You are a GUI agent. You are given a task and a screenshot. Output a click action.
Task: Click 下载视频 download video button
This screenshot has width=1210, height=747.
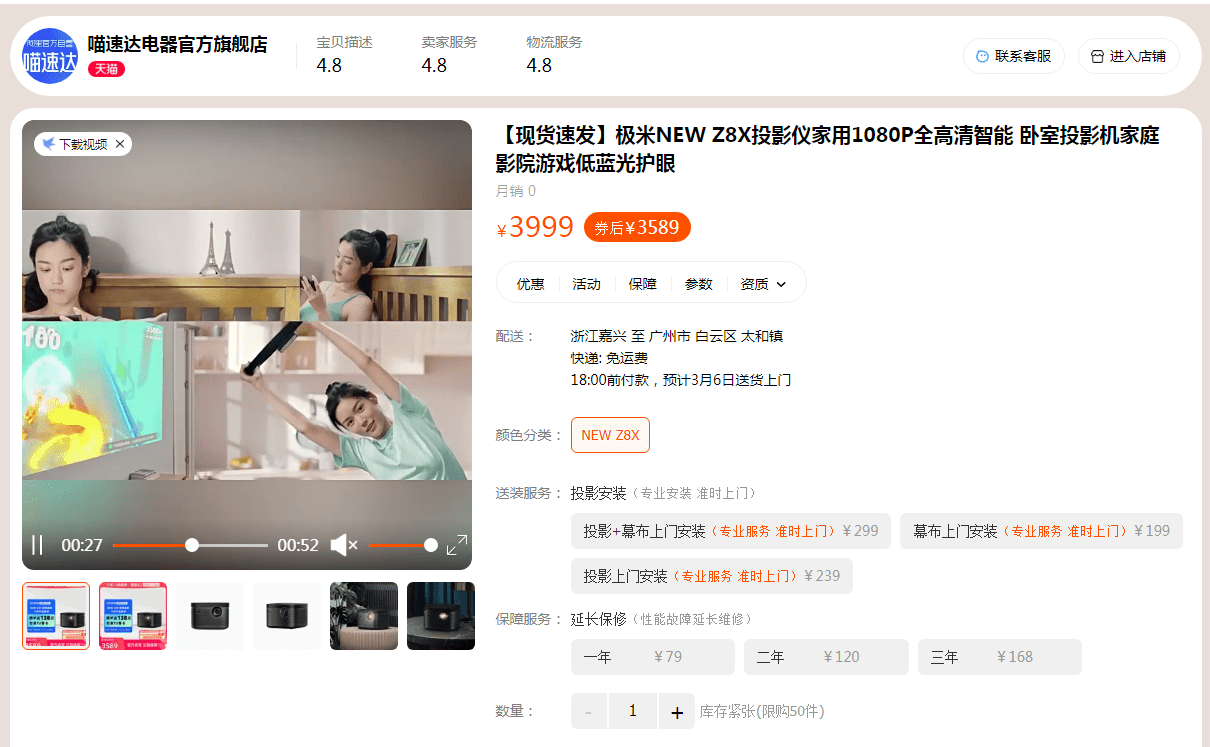(x=75, y=144)
